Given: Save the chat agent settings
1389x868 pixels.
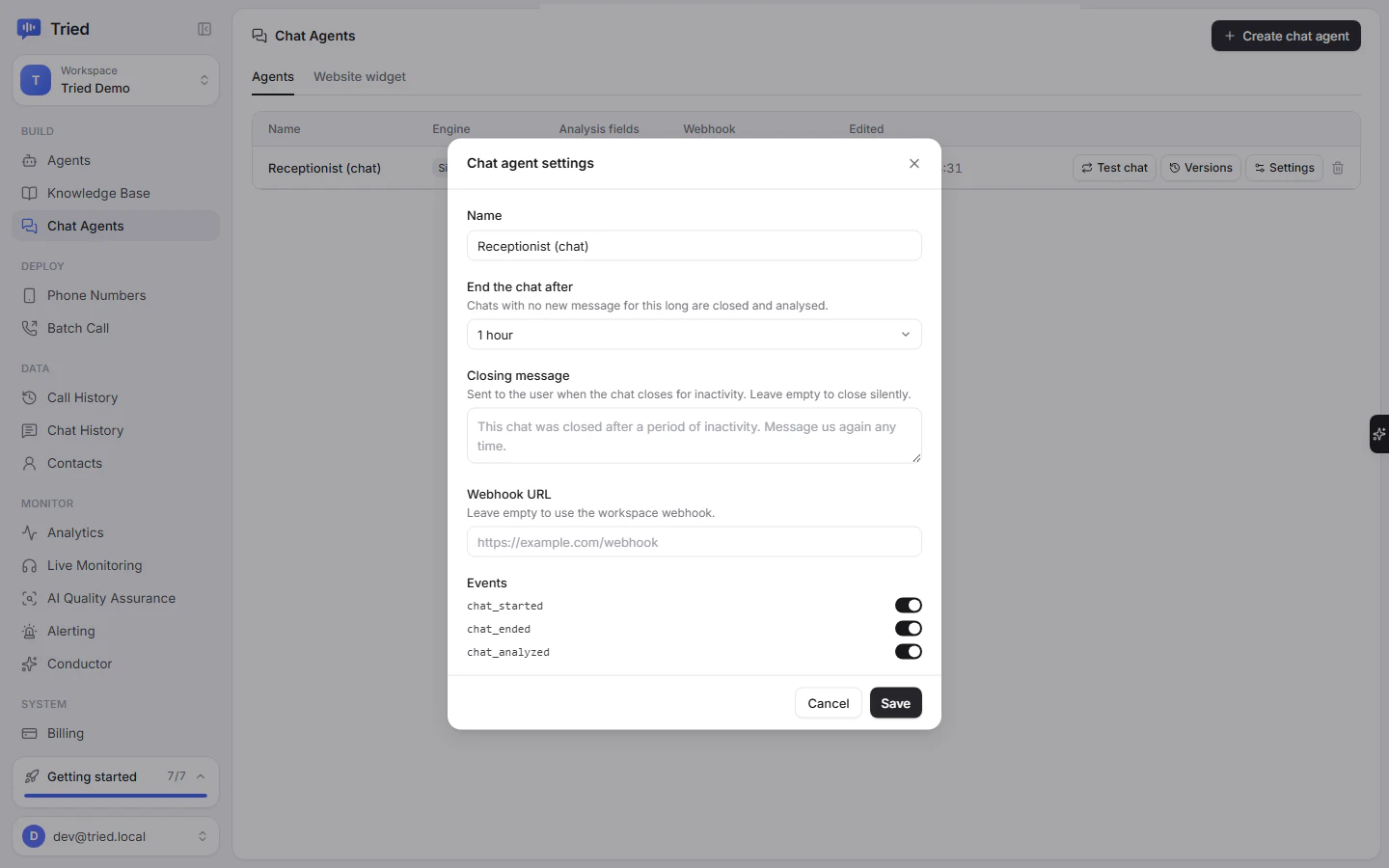Looking at the screenshot, I should coord(896,703).
